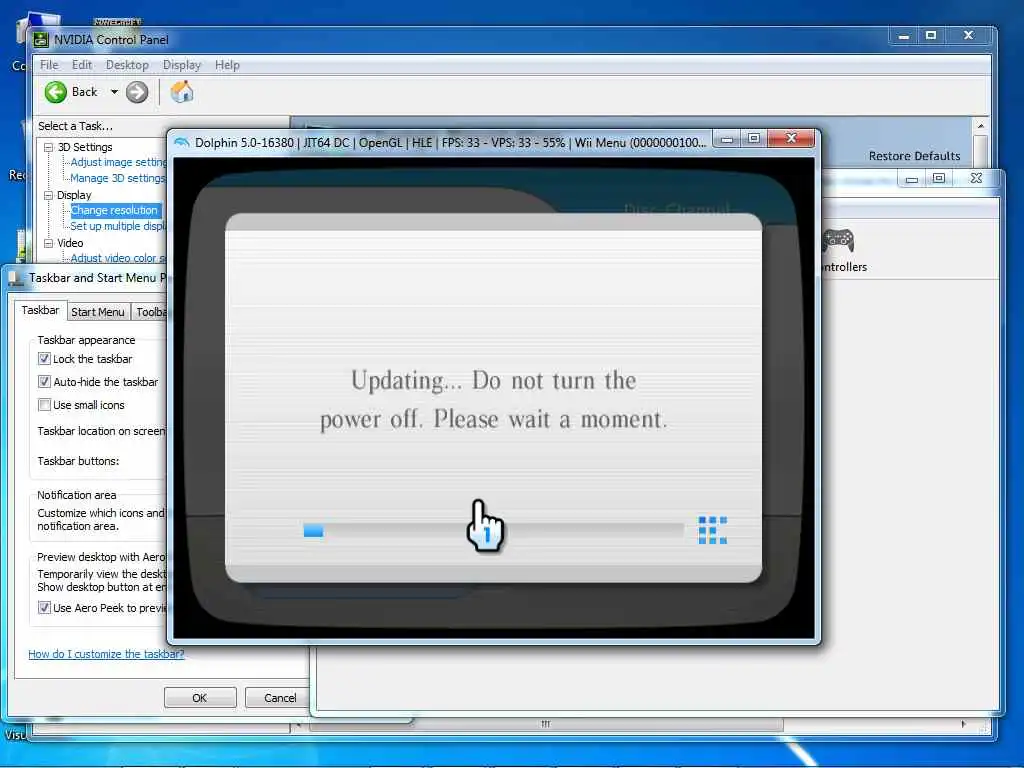Select the Taskbar tab
1024x768 pixels.
coord(40,310)
